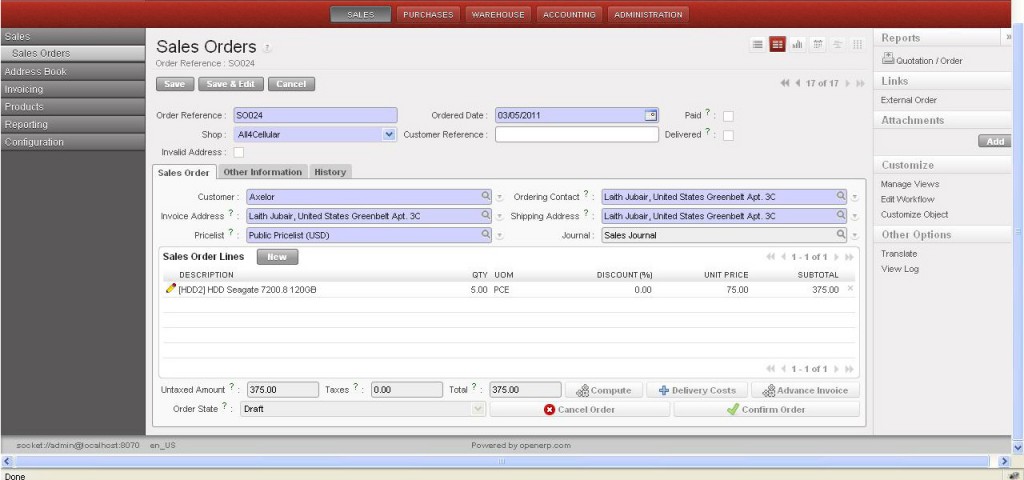Click search magnifier in Customer field
1024x480 pixels.
[486, 196]
